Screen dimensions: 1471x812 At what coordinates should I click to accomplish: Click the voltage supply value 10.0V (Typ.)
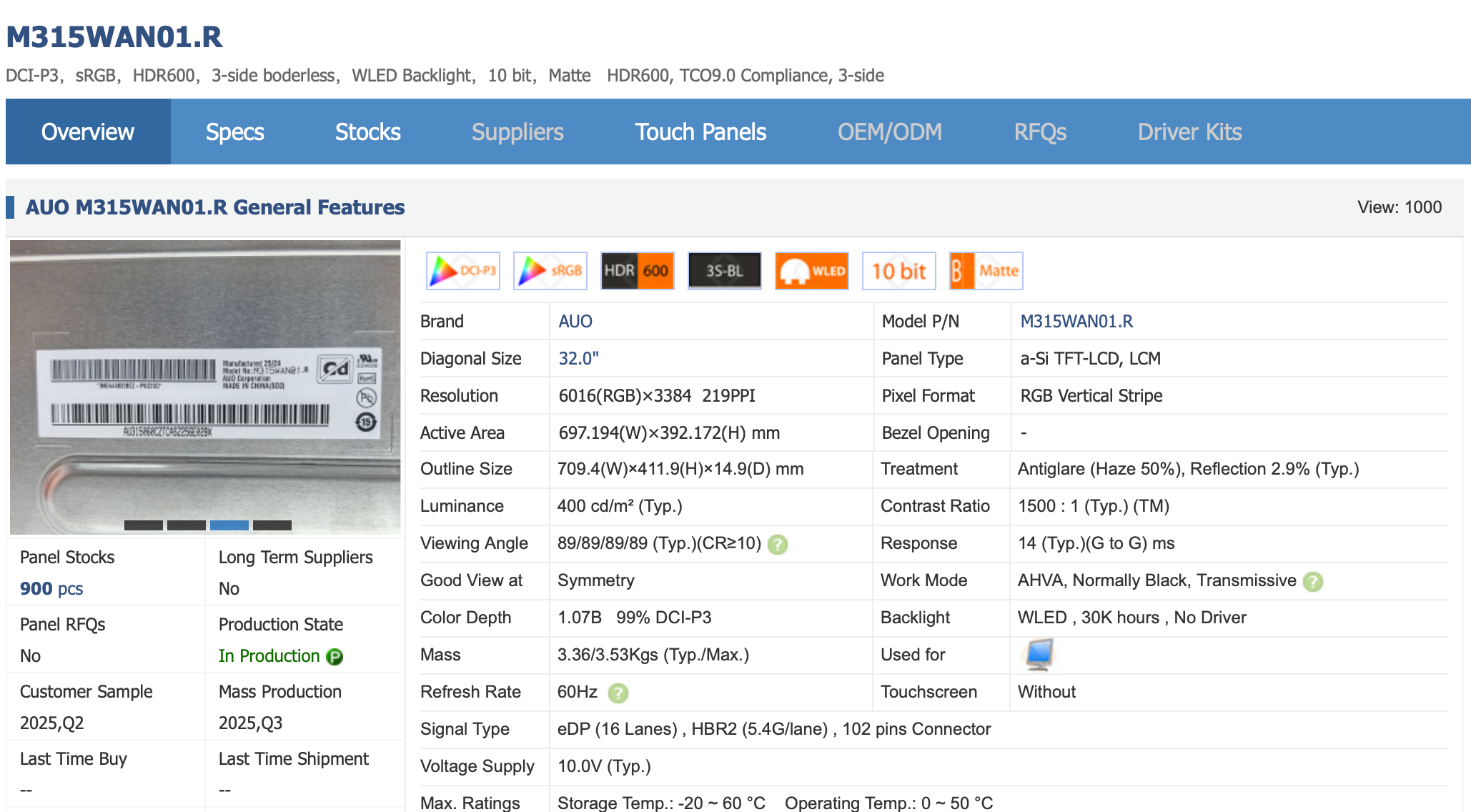pos(605,766)
